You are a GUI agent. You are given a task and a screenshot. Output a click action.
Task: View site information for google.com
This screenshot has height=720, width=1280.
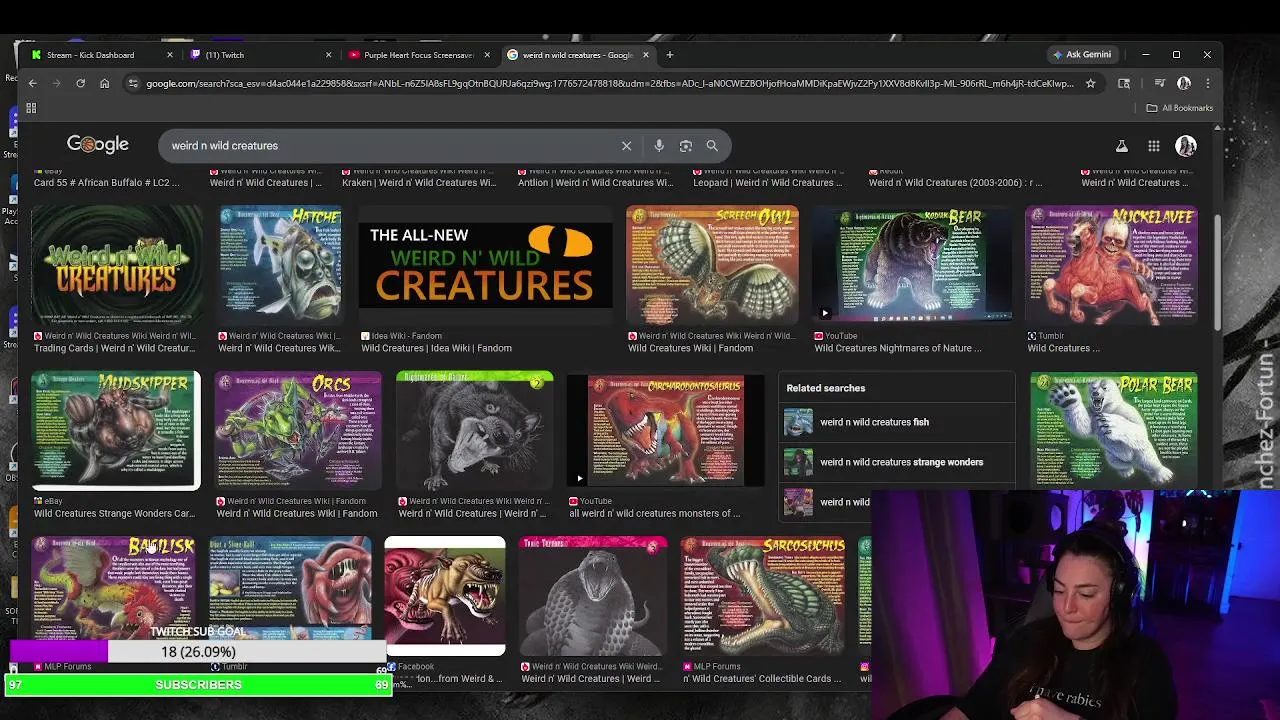click(x=133, y=83)
